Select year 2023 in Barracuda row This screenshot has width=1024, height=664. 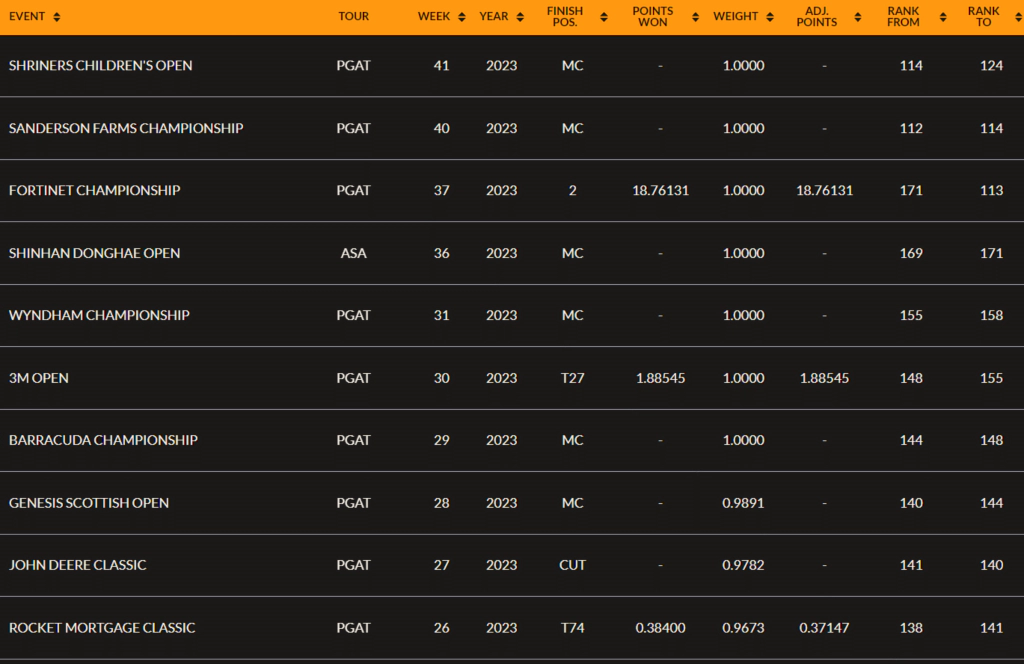(x=502, y=439)
